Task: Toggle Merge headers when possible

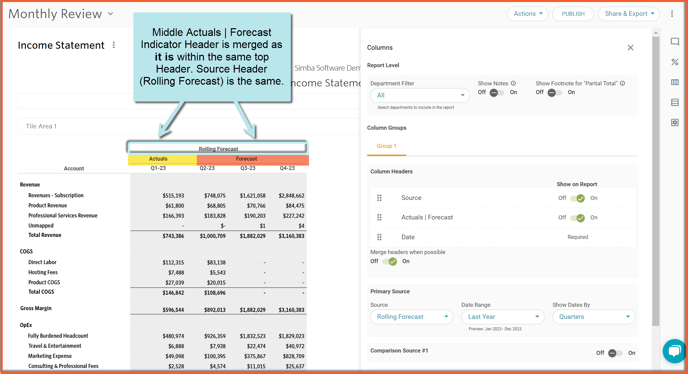Action: point(390,262)
